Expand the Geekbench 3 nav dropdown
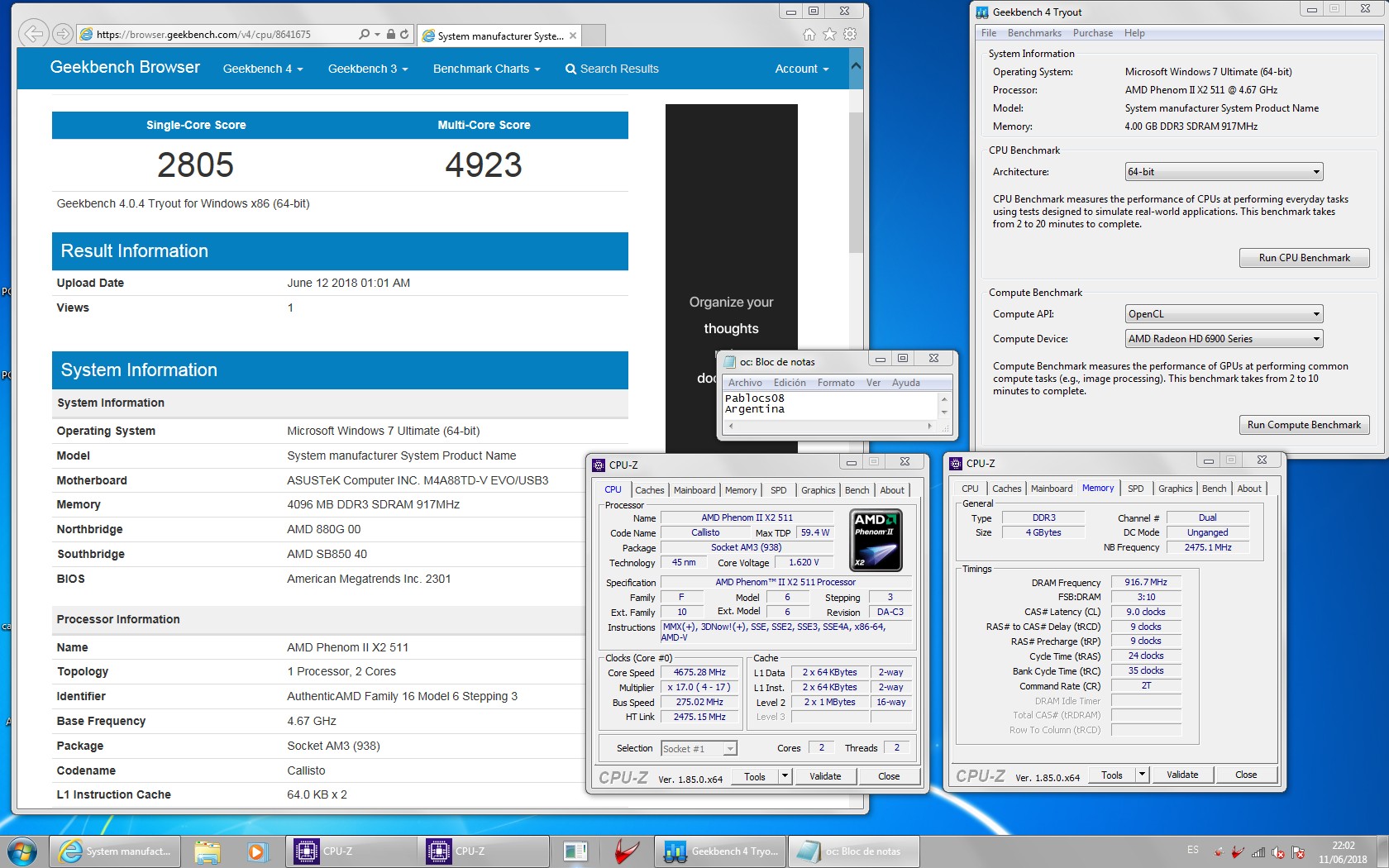1389x868 pixels. click(x=368, y=69)
